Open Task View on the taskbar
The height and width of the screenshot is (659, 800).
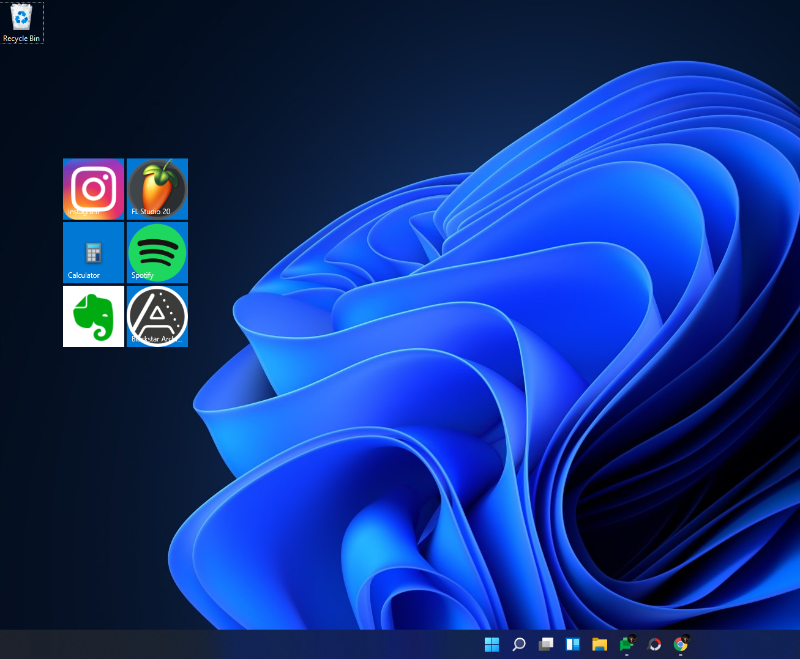pyautogui.click(x=545, y=645)
